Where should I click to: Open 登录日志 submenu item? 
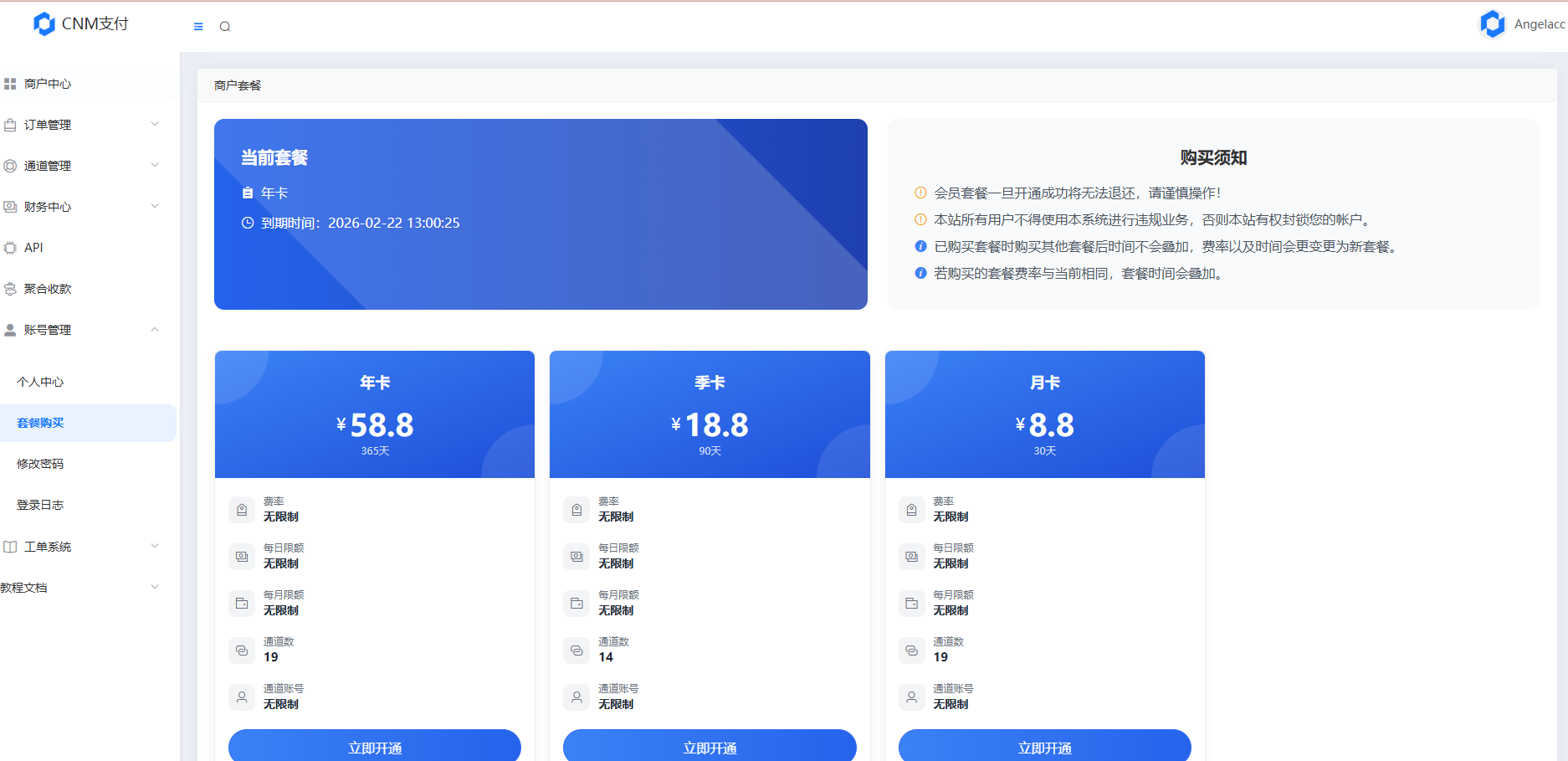tap(88, 505)
